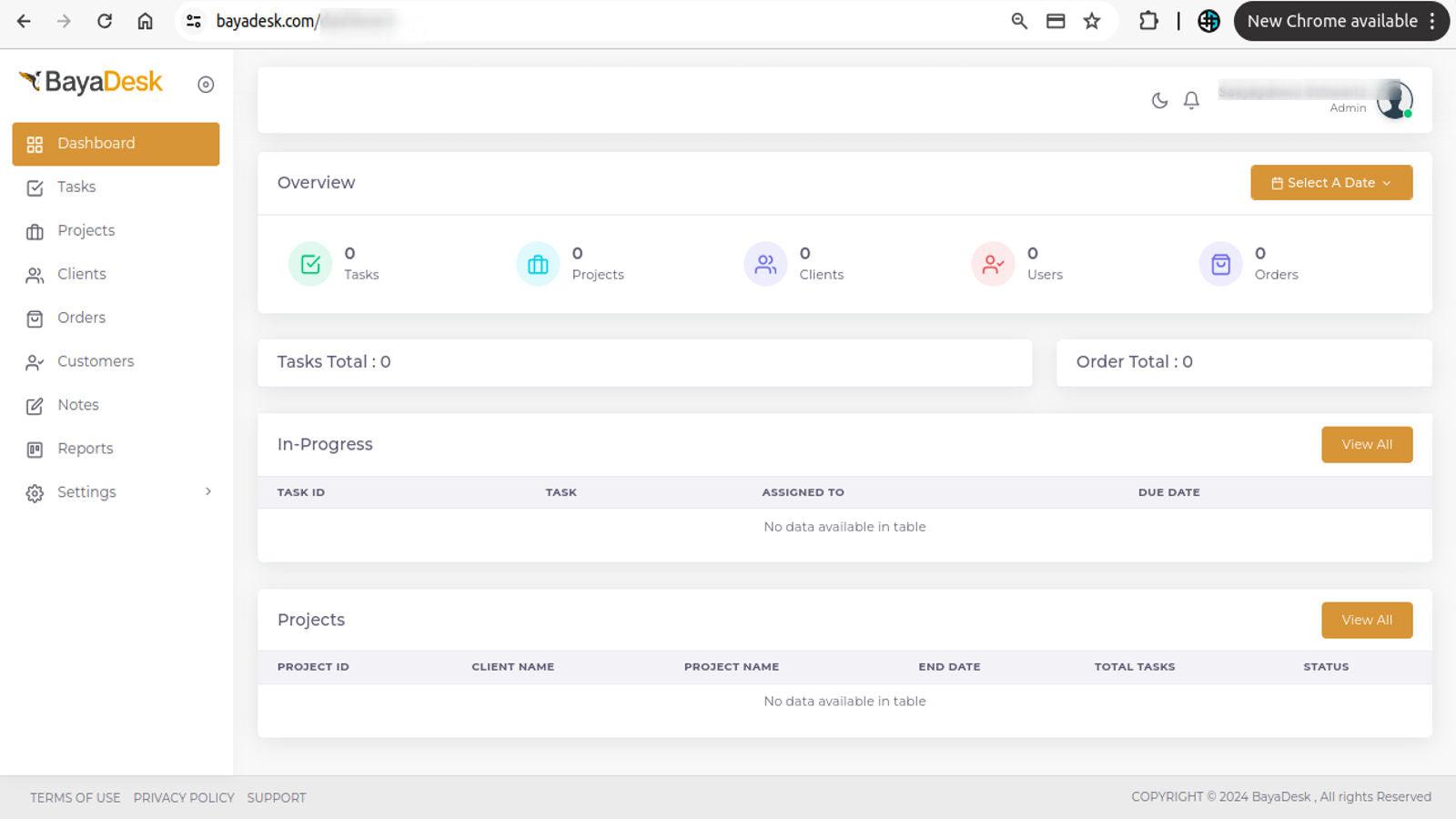Sort In-Progress table by Due Date column
Screen dimensions: 1456x819
click(x=1168, y=492)
